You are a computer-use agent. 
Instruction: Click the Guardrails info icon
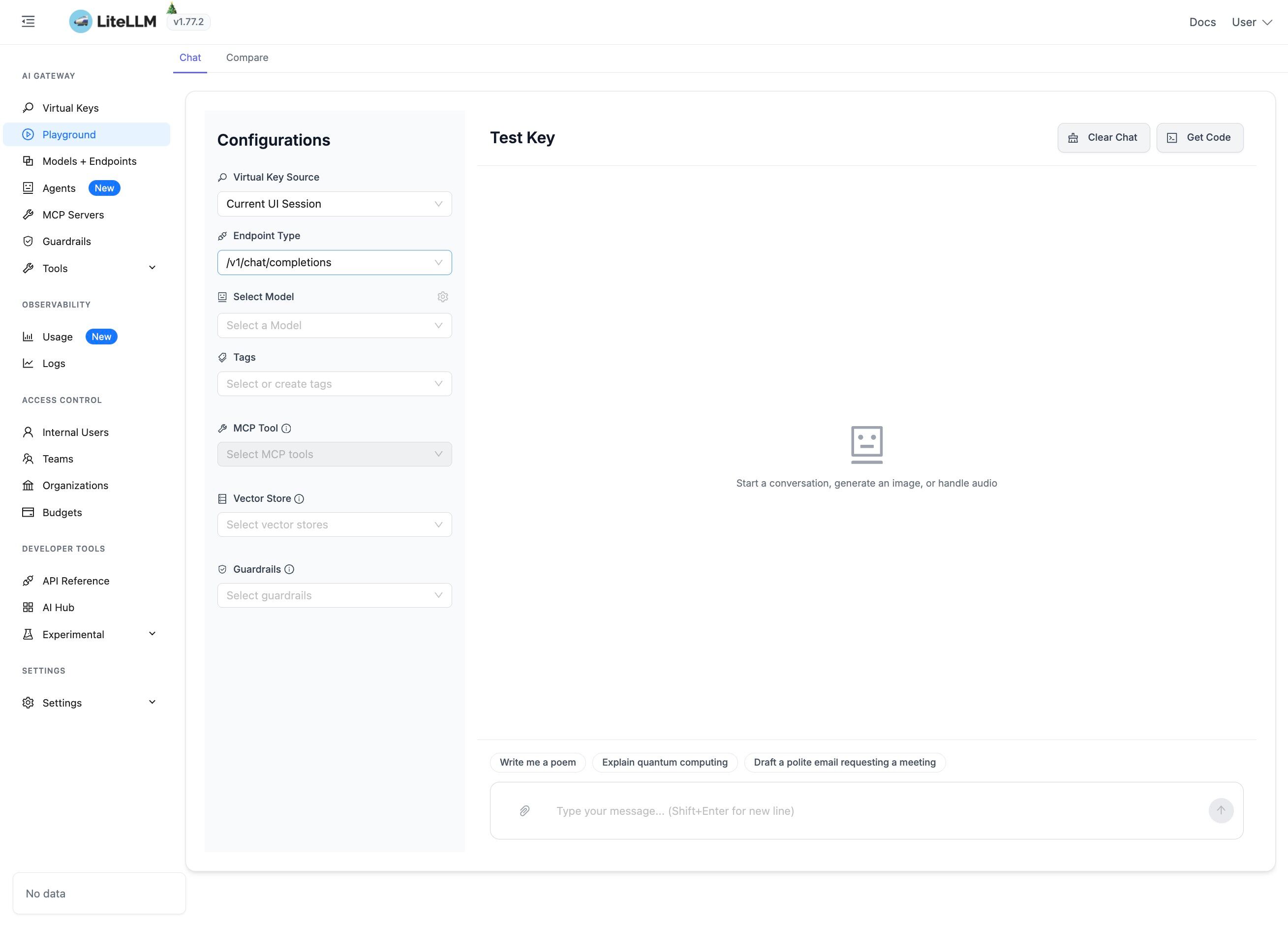point(290,569)
